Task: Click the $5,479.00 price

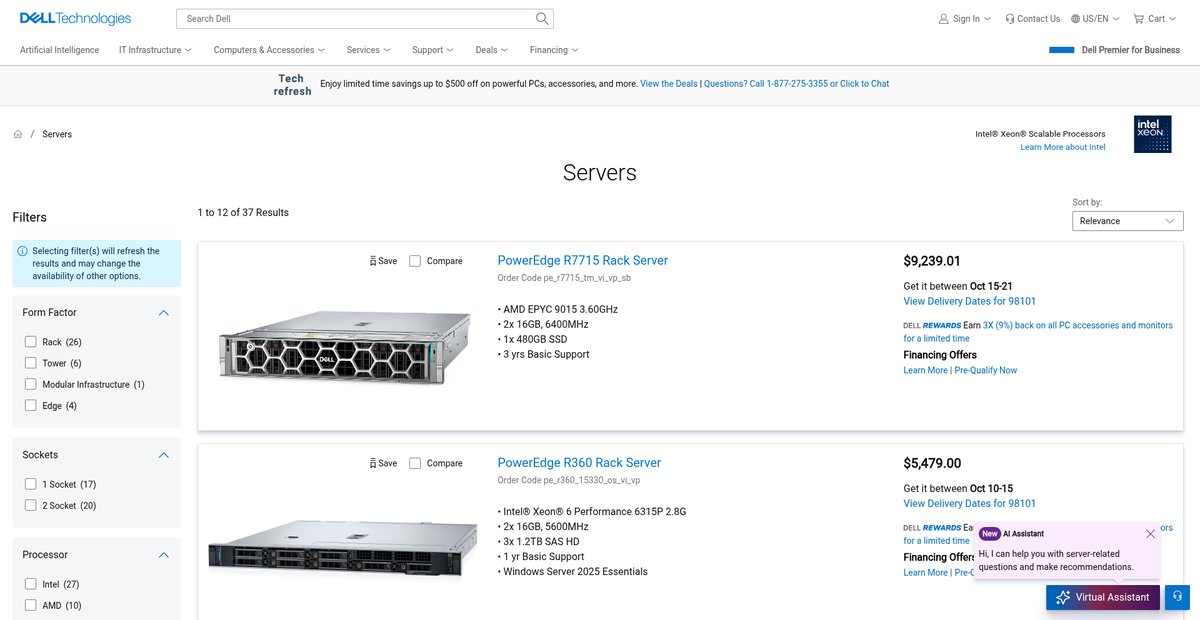Action: 932,463
